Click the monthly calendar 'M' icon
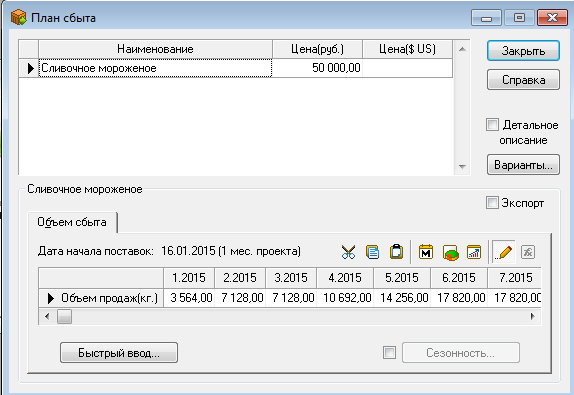The height and width of the screenshot is (395, 574). (426, 252)
